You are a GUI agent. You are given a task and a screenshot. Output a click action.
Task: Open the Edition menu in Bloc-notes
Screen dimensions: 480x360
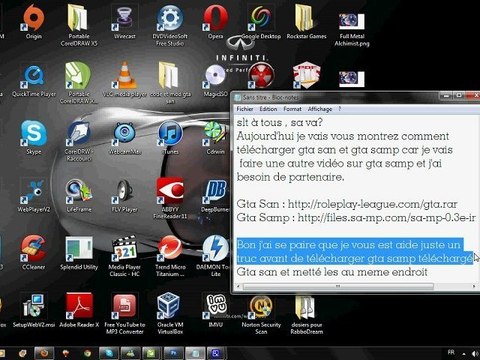point(268,109)
